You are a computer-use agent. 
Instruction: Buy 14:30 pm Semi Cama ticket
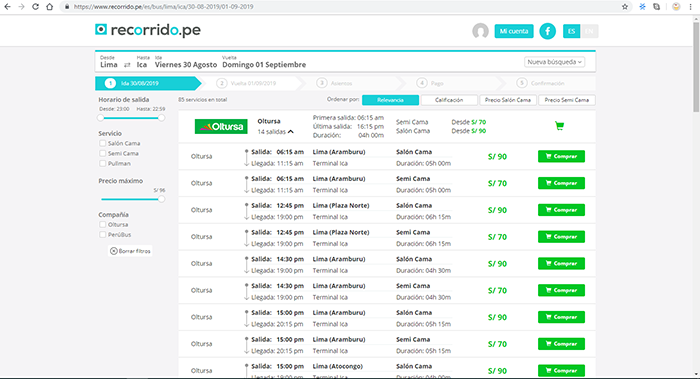click(561, 290)
